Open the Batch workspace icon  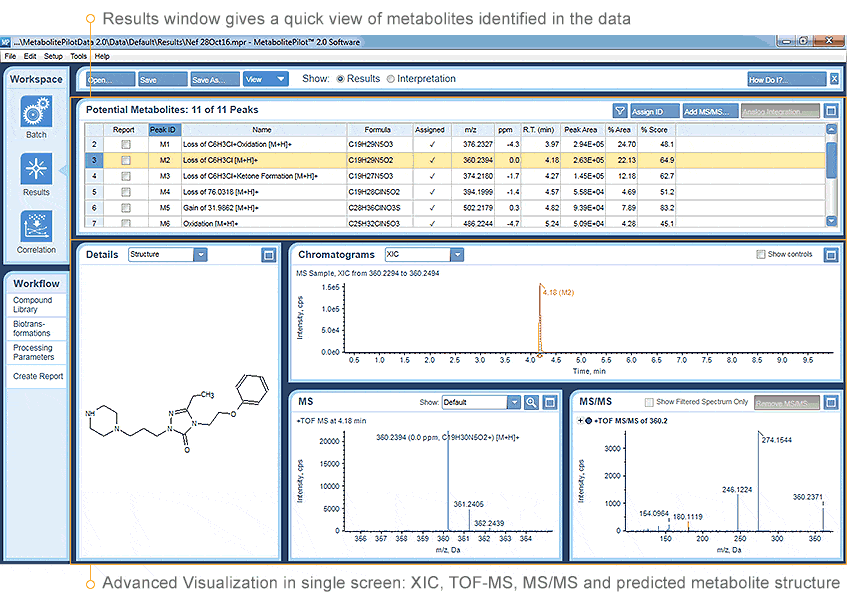tap(37, 111)
